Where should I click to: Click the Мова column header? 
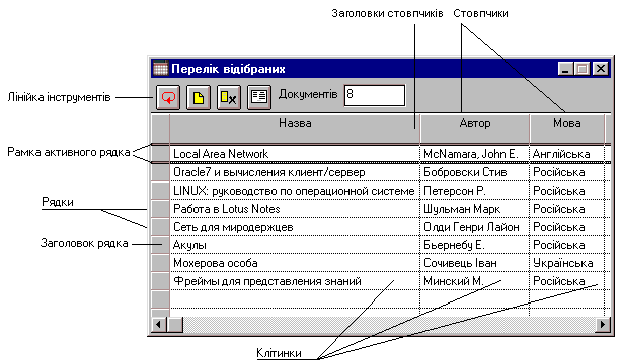[x=567, y=129]
